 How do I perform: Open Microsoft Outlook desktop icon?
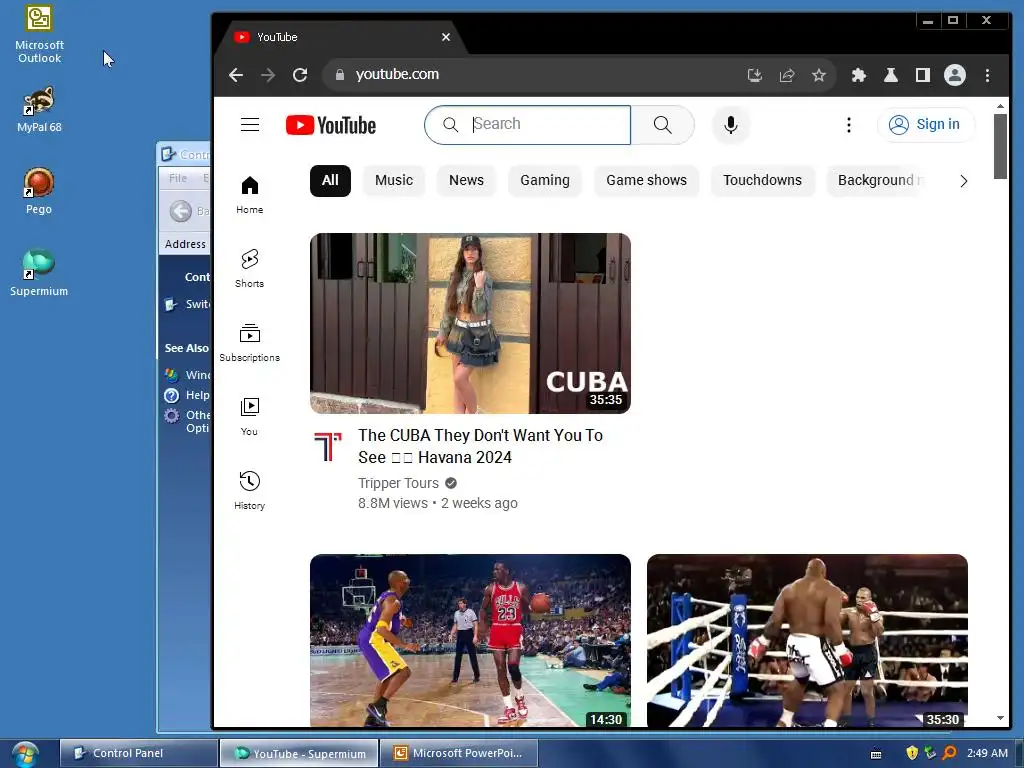tap(39, 34)
